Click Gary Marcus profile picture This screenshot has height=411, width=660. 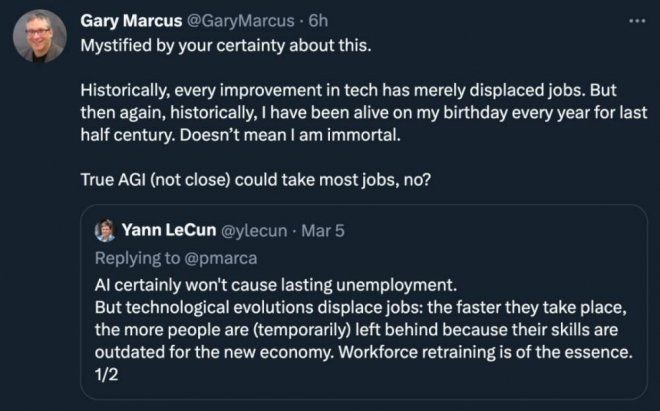(39, 35)
